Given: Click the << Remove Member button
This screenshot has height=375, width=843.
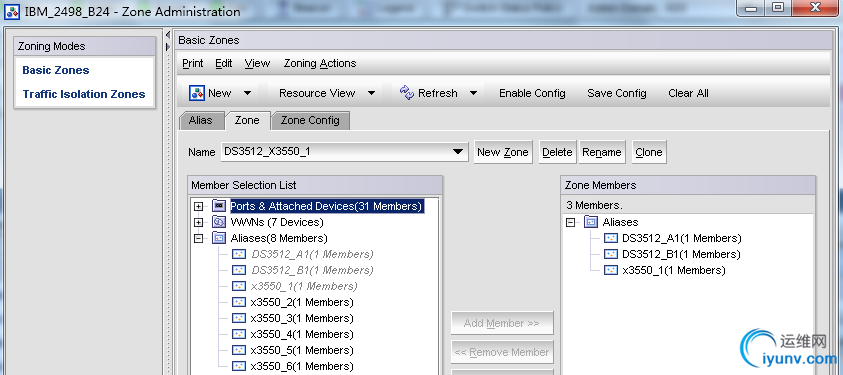Looking at the screenshot, I should point(502,352).
